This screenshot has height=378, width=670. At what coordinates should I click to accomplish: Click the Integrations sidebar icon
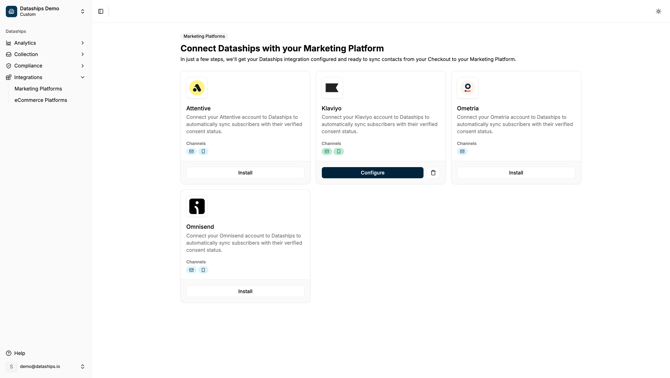click(9, 77)
